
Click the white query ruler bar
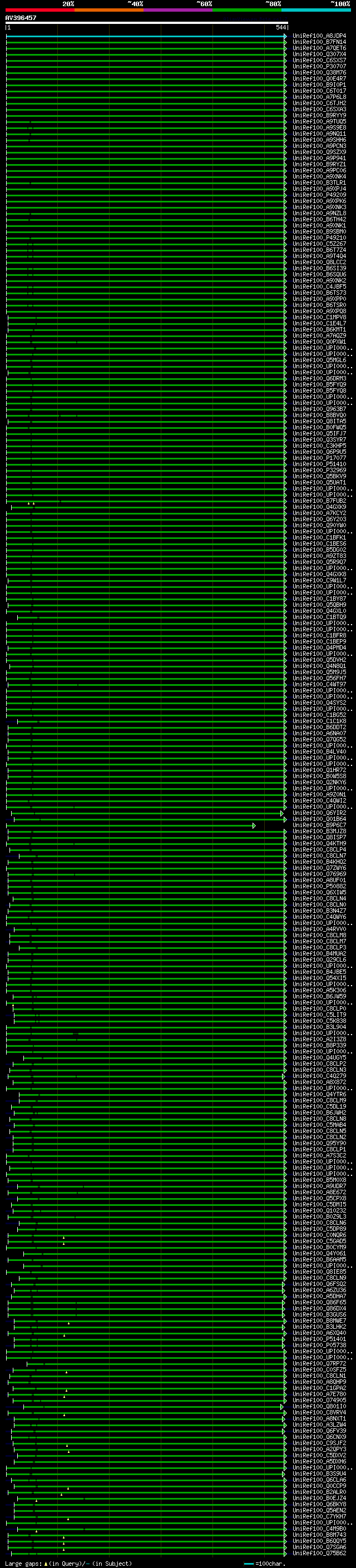[147, 22]
